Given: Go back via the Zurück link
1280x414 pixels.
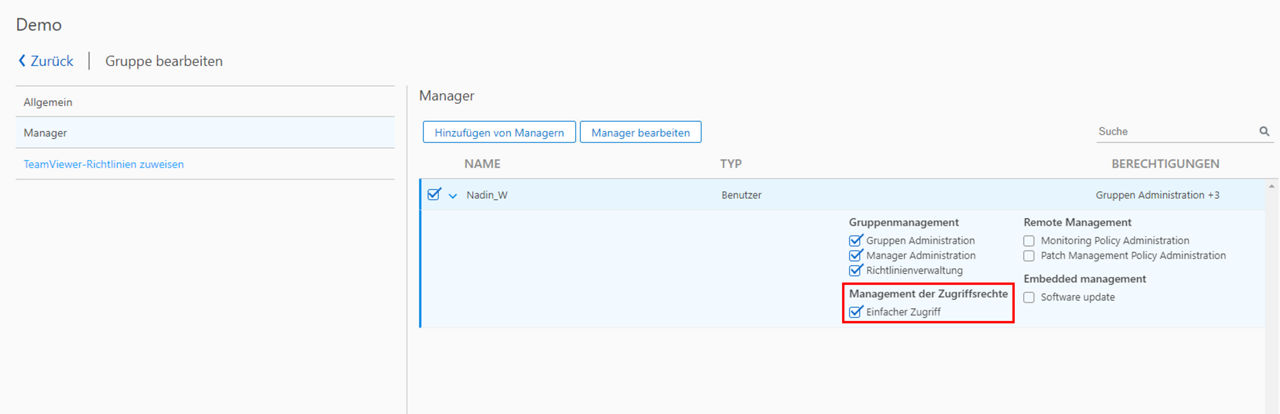Looking at the screenshot, I should pos(46,61).
